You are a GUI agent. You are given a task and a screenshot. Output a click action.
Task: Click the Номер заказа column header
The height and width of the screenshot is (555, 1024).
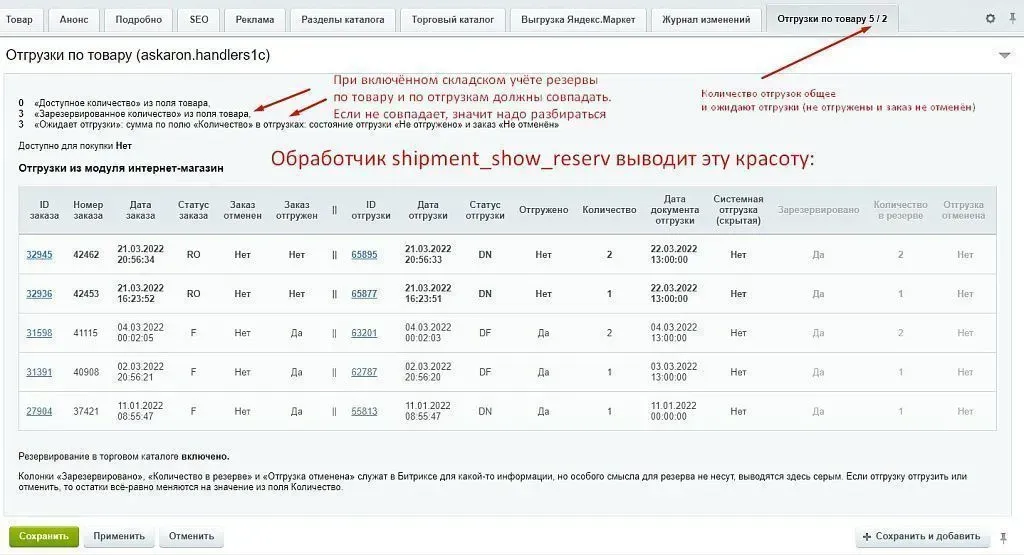(88, 210)
